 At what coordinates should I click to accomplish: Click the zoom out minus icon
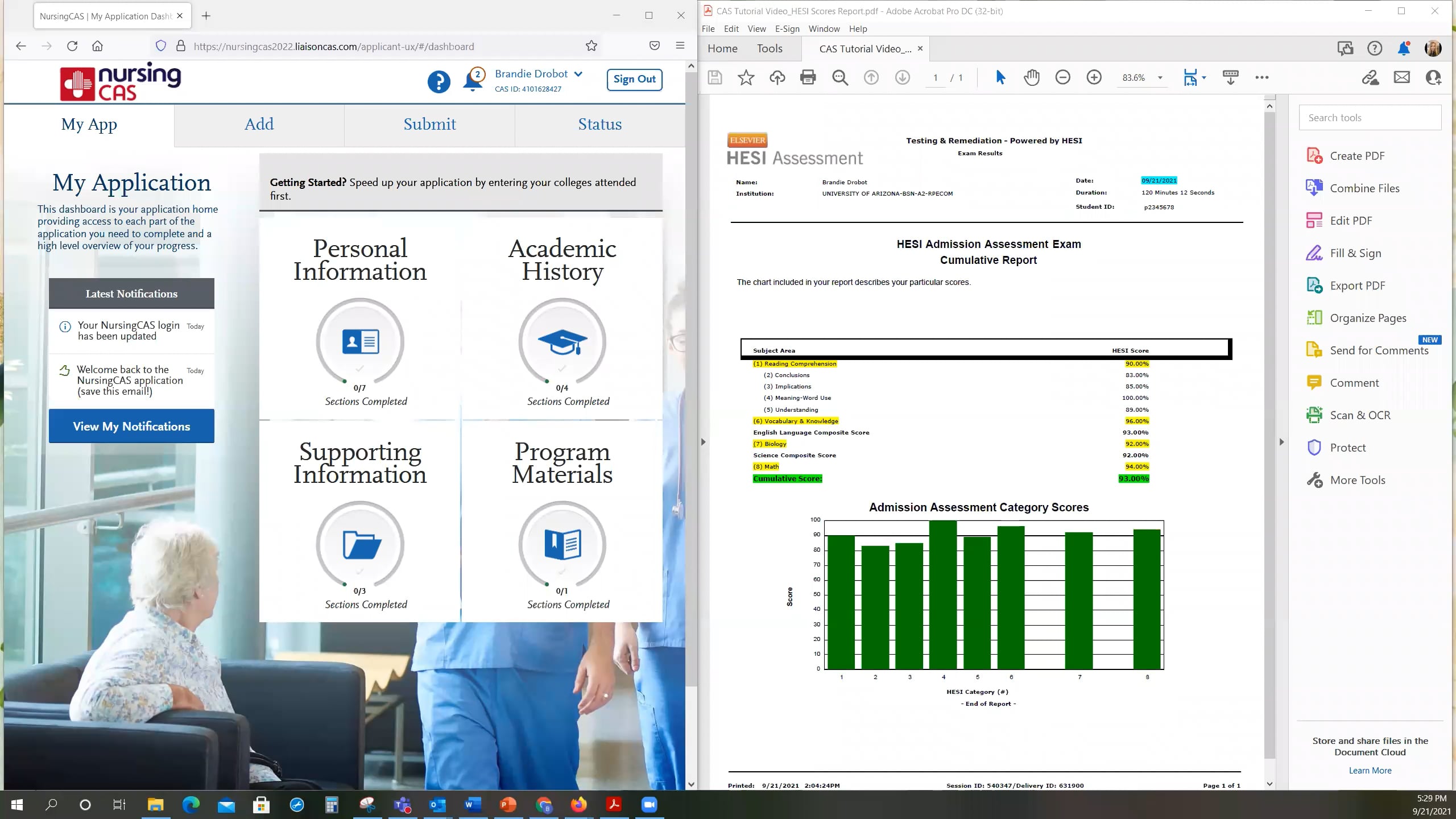tap(1062, 77)
